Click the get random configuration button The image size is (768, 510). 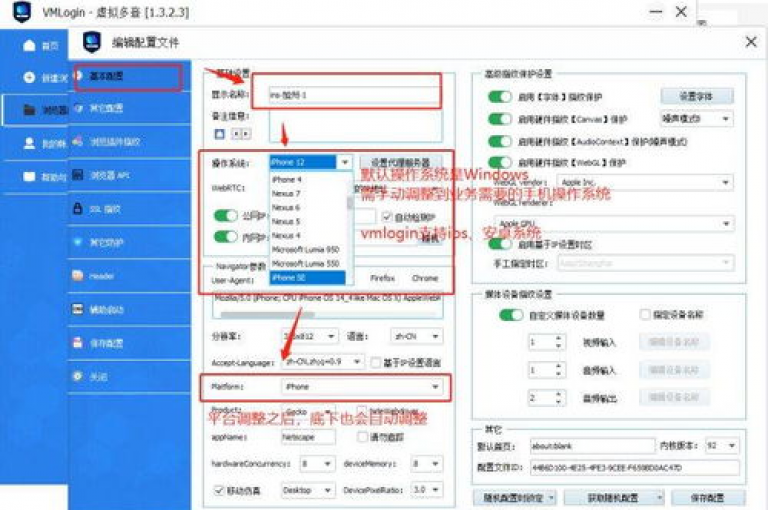coord(614,498)
